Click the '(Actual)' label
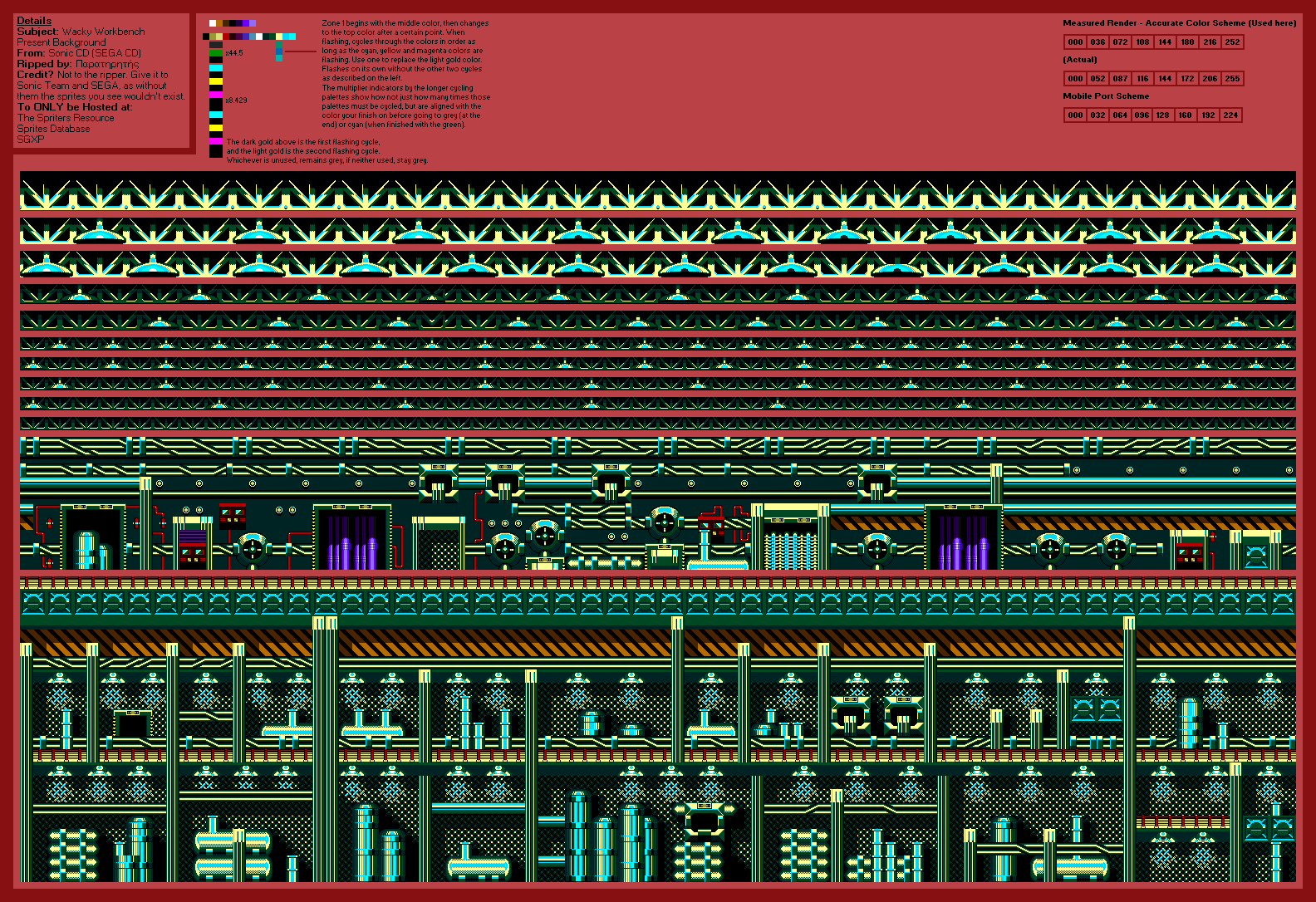The height and width of the screenshot is (902, 1316). pos(1080,60)
